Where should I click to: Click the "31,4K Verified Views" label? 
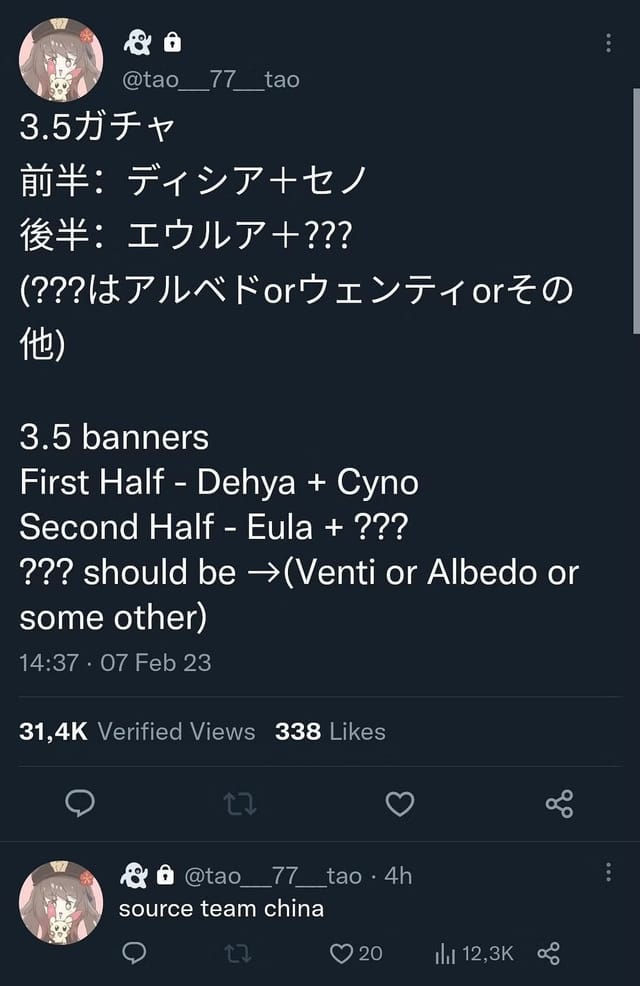point(135,731)
